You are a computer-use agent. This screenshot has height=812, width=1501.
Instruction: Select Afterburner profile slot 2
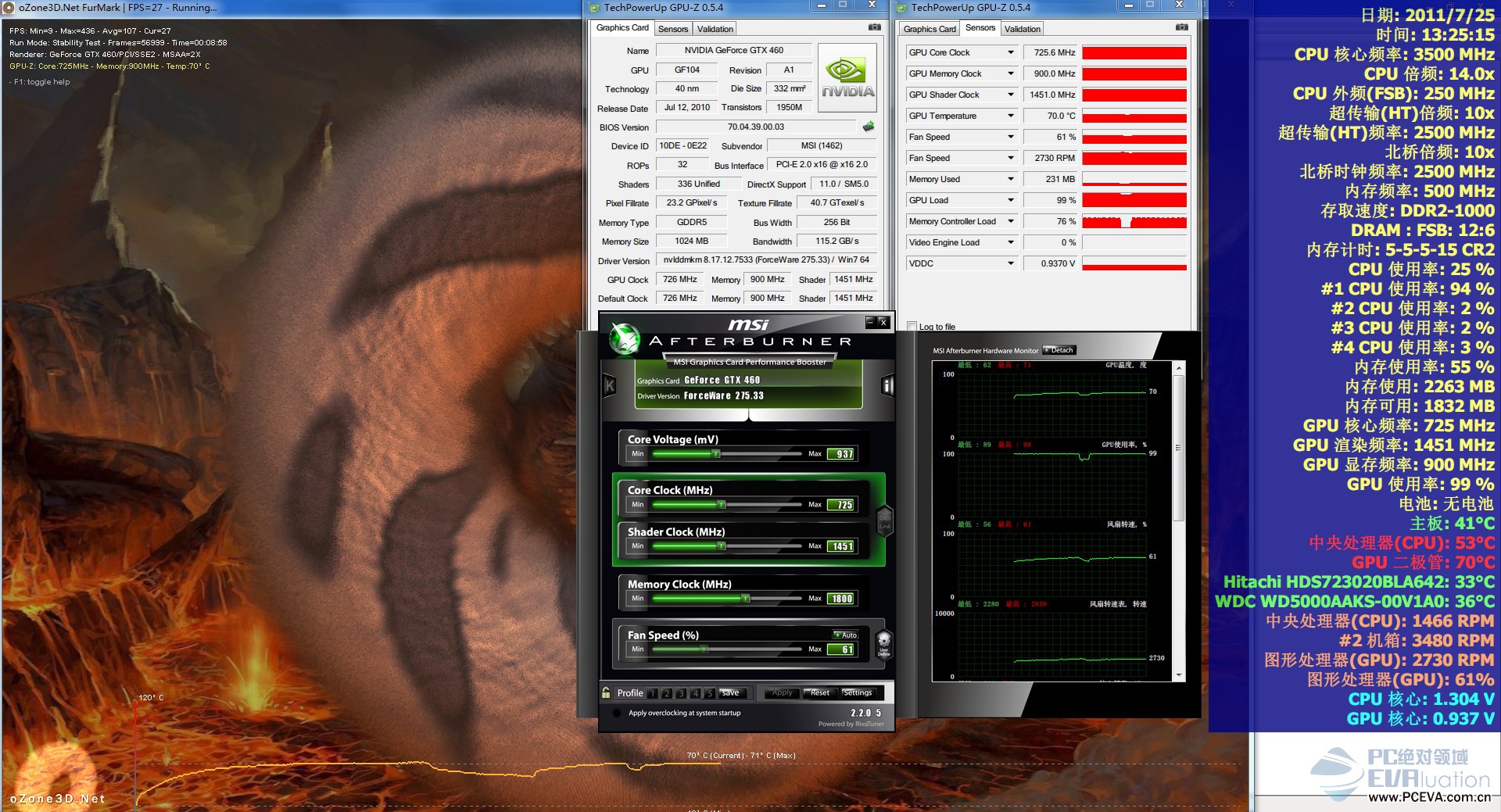pyautogui.click(x=667, y=693)
